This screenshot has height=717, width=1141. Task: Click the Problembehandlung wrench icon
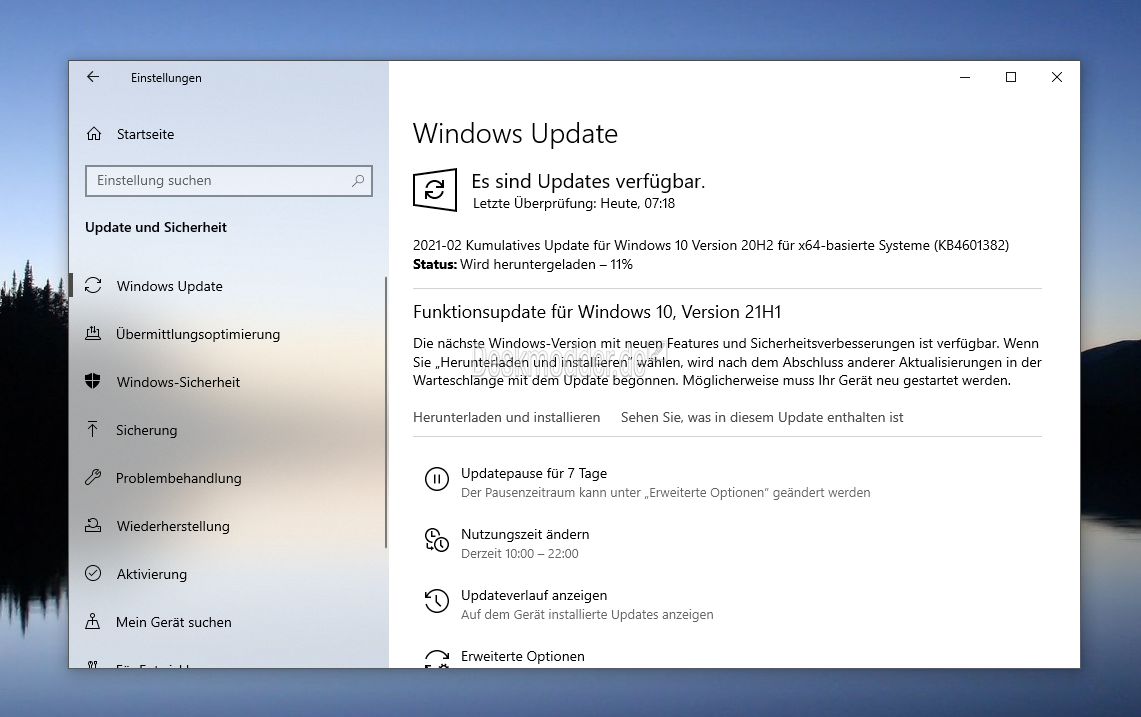click(x=92, y=478)
